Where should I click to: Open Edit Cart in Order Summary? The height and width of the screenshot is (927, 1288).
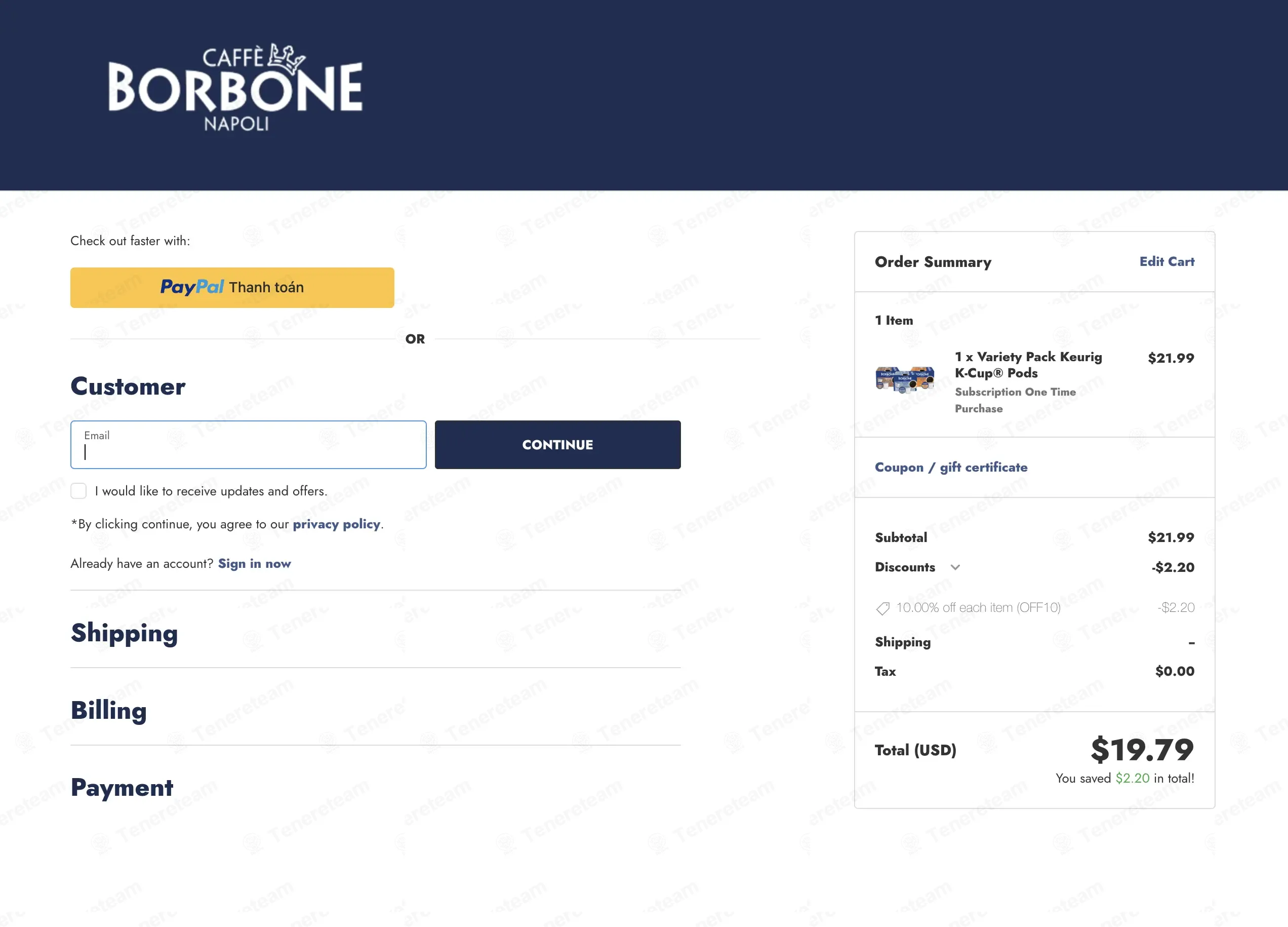pos(1167,261)
